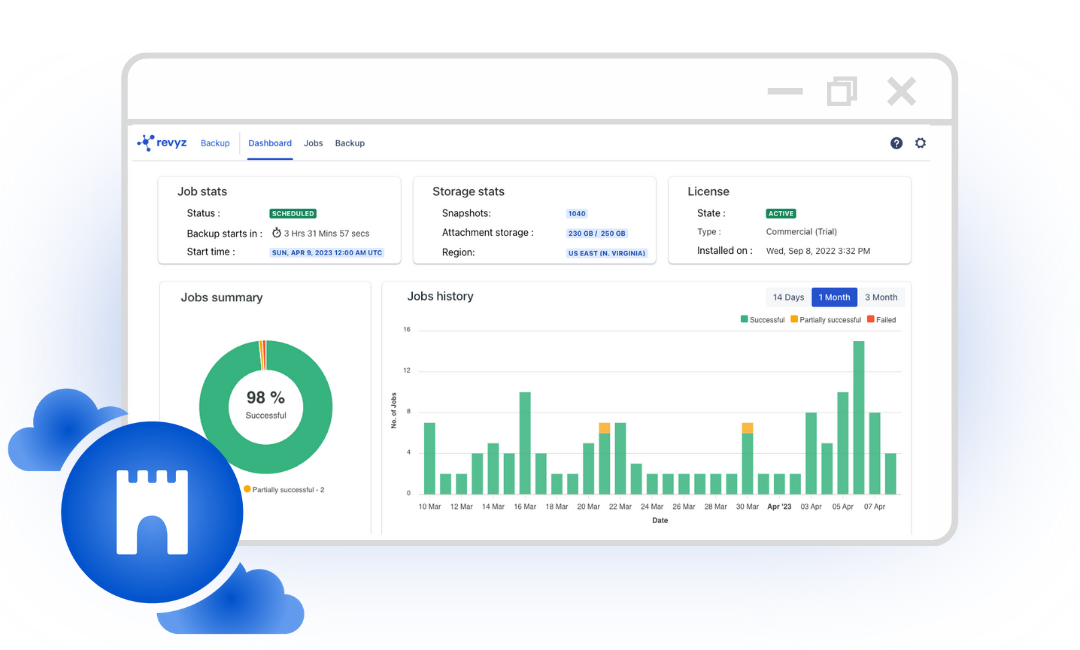The height and width of the screenshot is (650, 1080).
Task: Open the settings gear icon
Action: click(x=921, y=143)
